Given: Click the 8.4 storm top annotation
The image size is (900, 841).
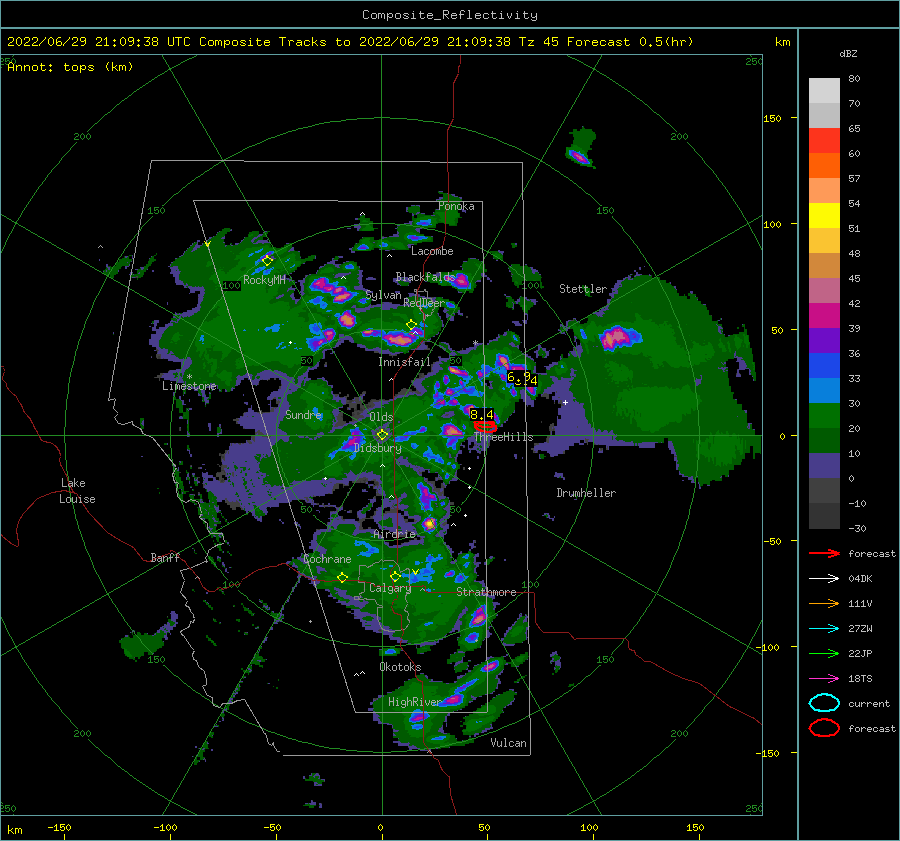Looking at the screenshot, I should coord(482,414).
